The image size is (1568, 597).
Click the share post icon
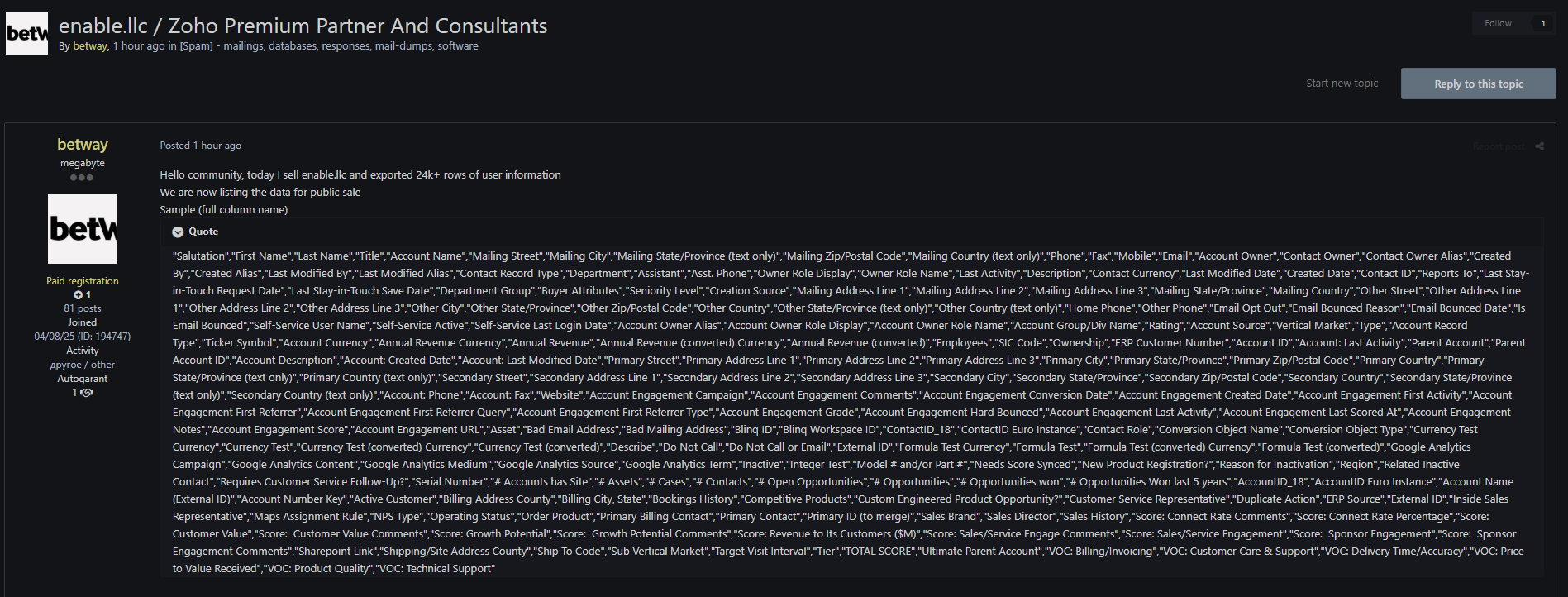1539,146
